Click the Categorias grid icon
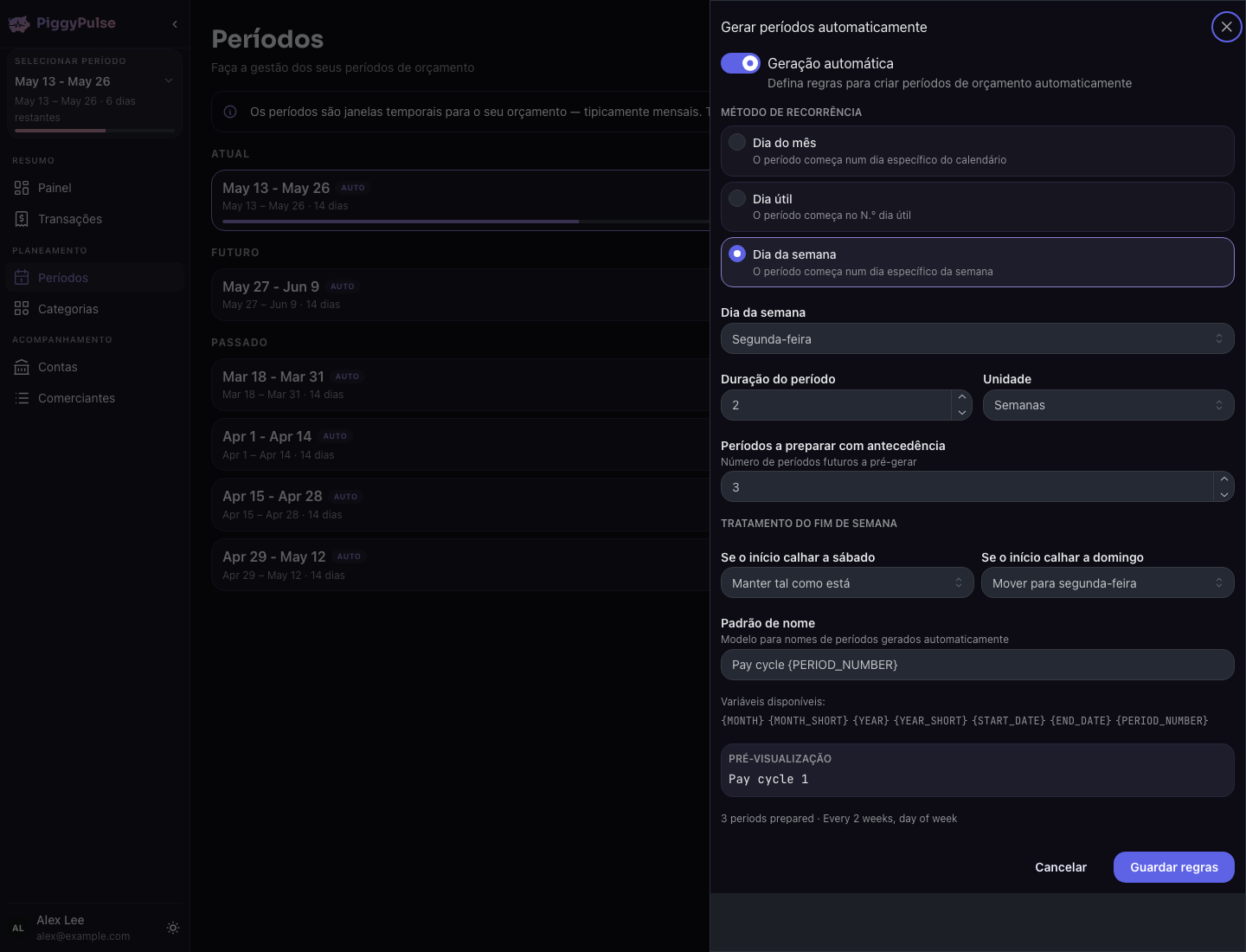Viewport: 1246px width, 952px height. coord(22,309)
